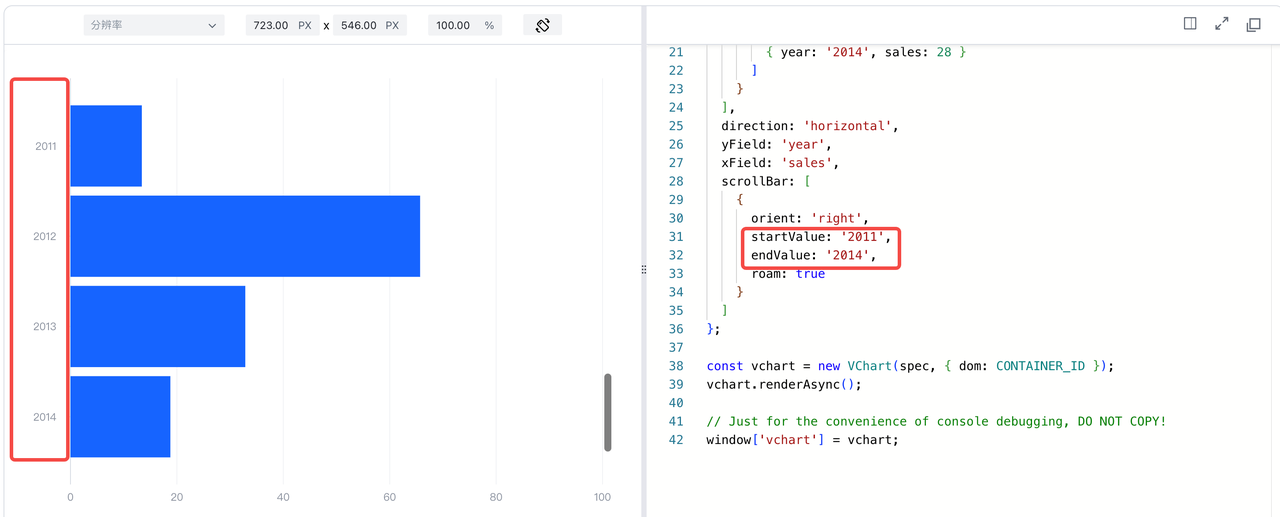Click the "const vchart = new VChart" line
Screen dimensions: 1280x517
(910, 366)
